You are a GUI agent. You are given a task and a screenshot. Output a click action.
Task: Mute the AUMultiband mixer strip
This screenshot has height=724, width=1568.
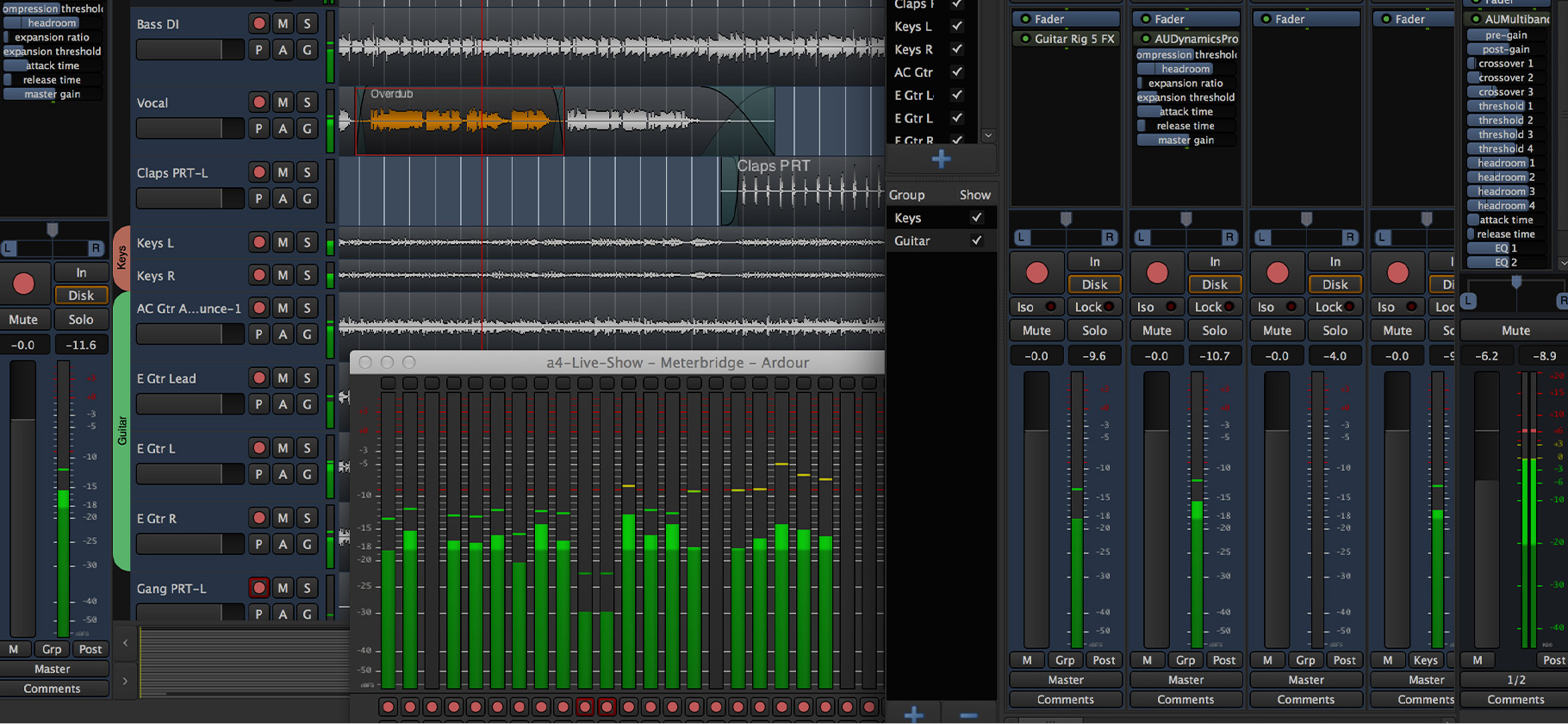coord(1515,330)
